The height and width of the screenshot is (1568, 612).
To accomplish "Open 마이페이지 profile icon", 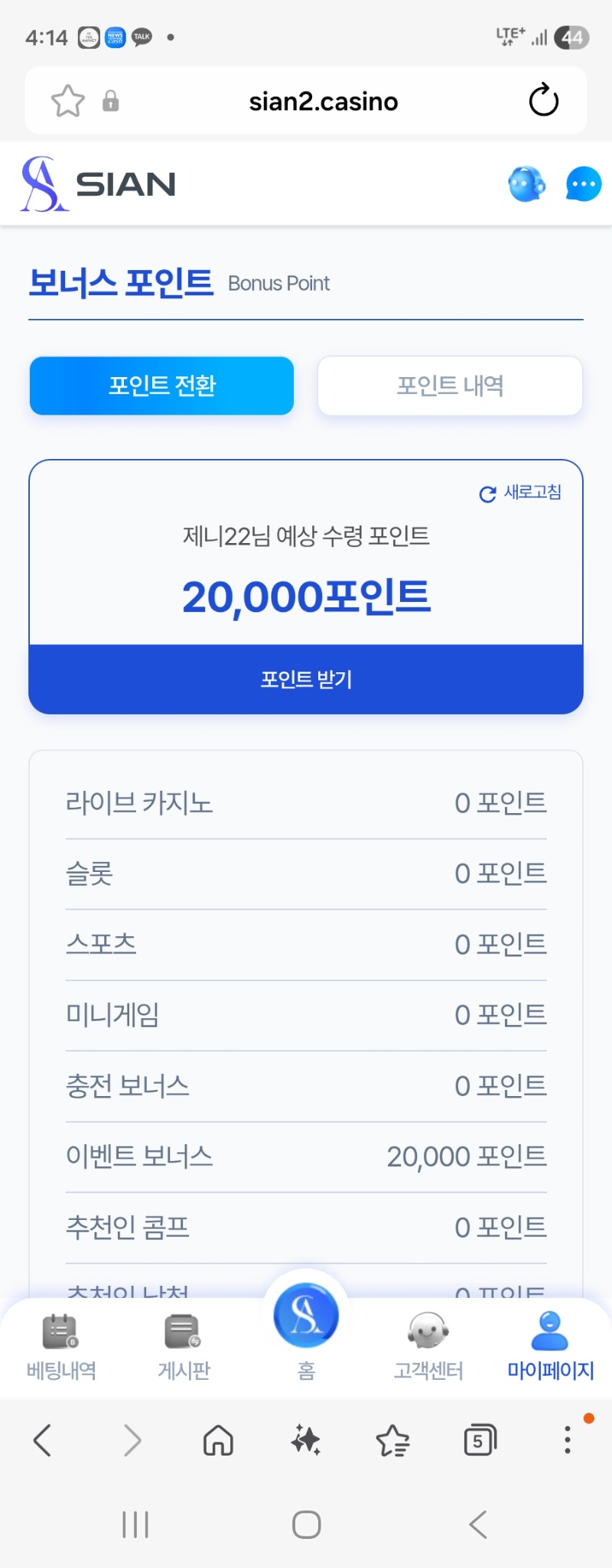I will pyautogui.click(x=549, y=1332).
